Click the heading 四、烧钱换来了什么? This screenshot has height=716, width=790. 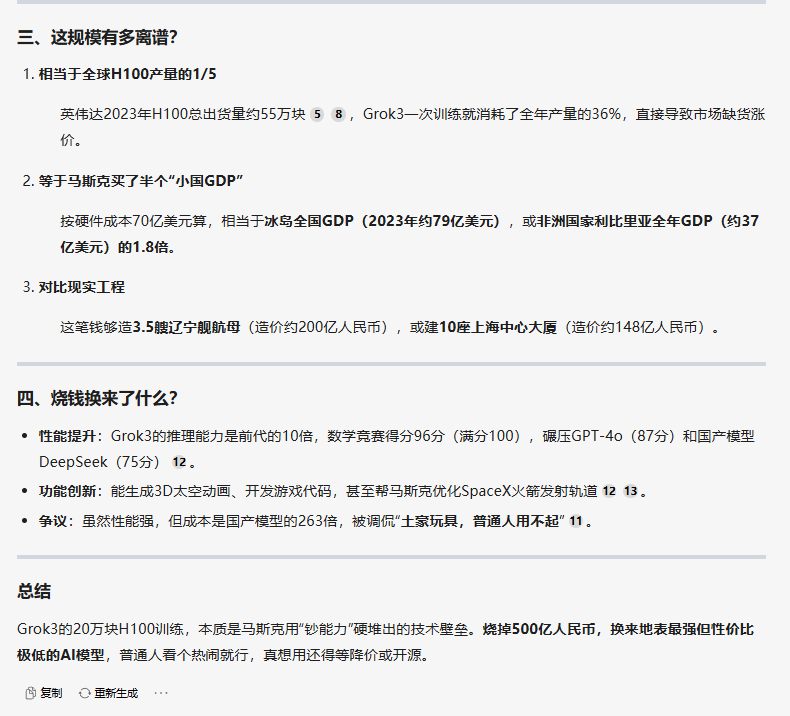coord(97,399)
